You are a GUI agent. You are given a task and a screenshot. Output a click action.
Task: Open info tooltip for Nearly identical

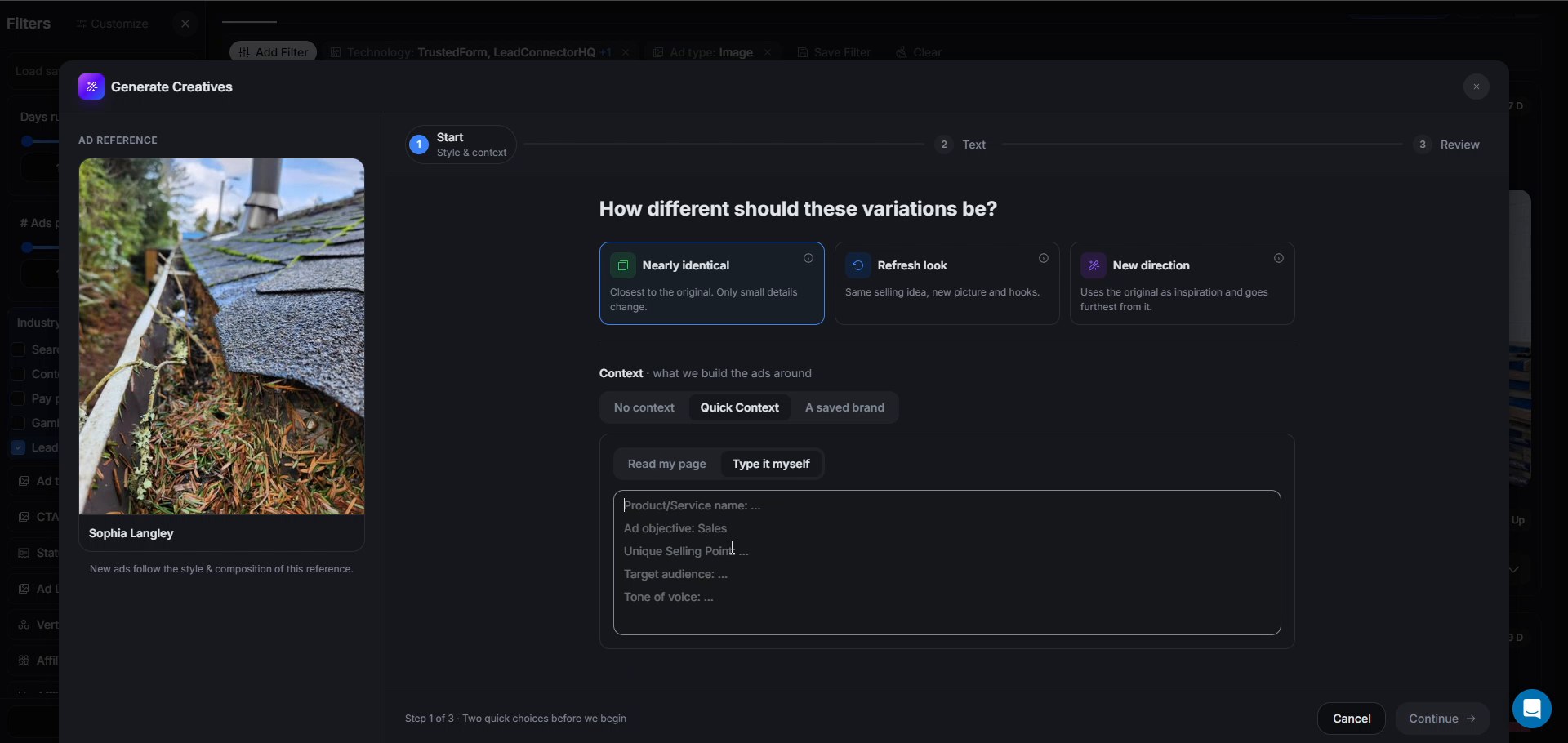click(808, 258)
